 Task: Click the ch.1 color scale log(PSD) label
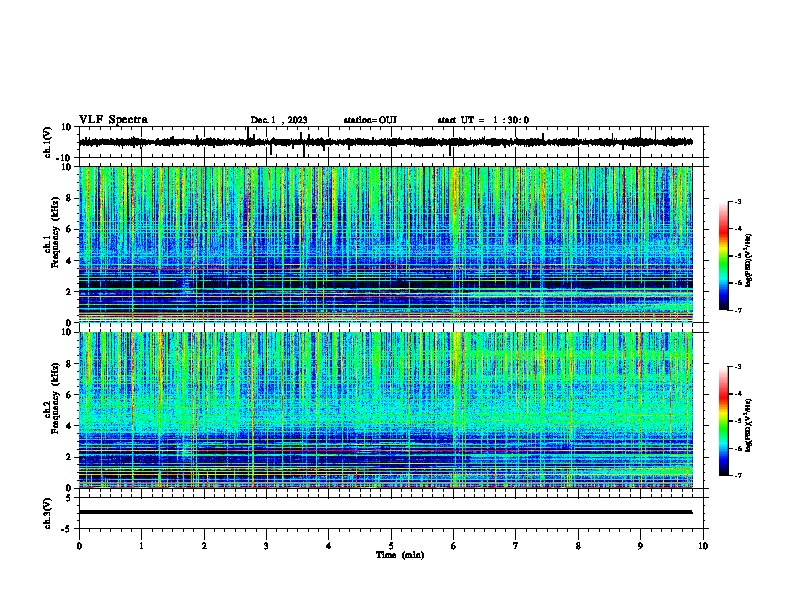(749, 260)
